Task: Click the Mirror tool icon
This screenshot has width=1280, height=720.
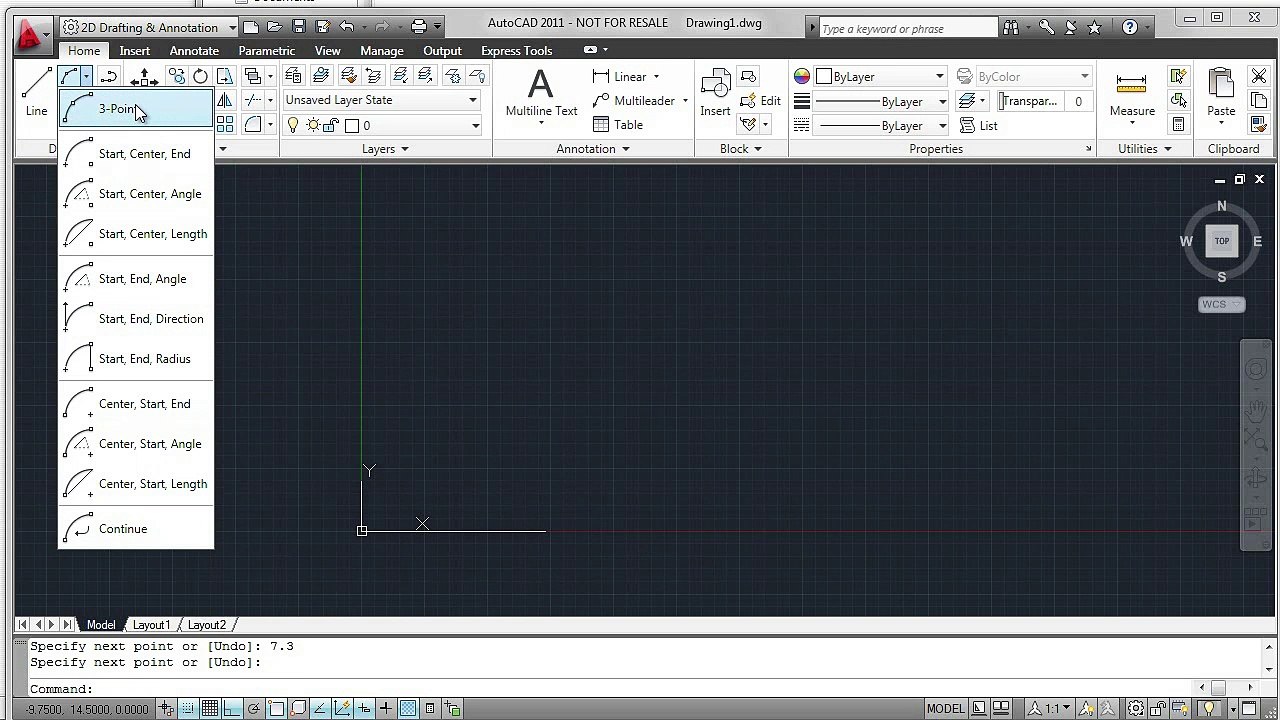Action: (224, 100)
